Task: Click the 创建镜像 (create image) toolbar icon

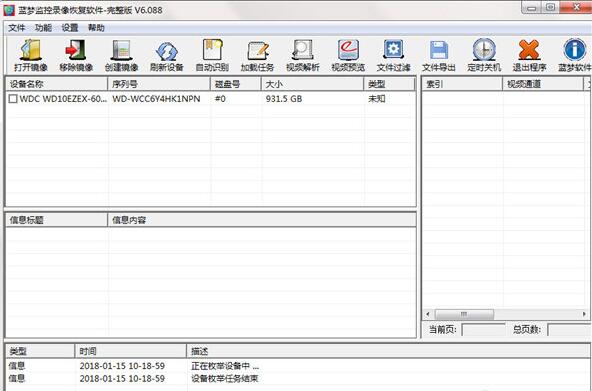Action: (121, 50)
